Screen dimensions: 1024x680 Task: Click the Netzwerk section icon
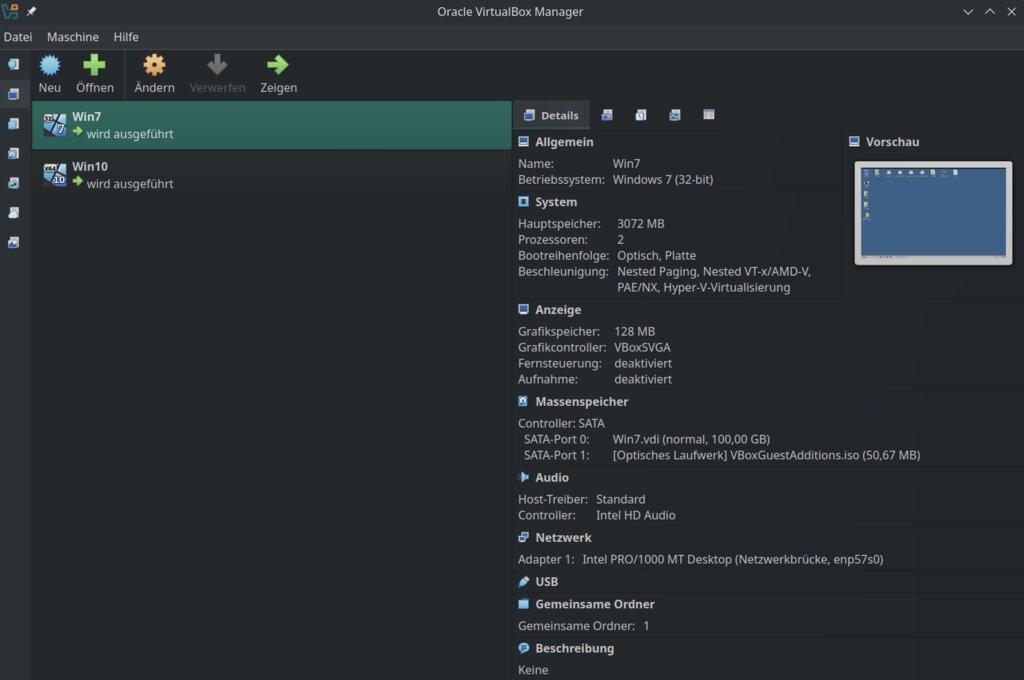click(x=523, y=537)
